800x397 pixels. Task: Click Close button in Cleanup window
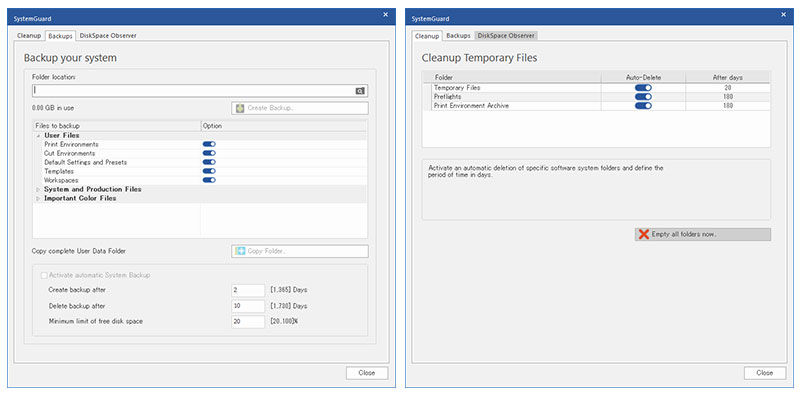pyautogui.click(x=765, y=373)
